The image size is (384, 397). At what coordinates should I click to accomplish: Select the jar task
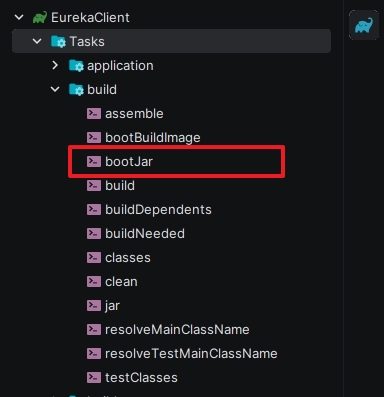click(112, 306)
